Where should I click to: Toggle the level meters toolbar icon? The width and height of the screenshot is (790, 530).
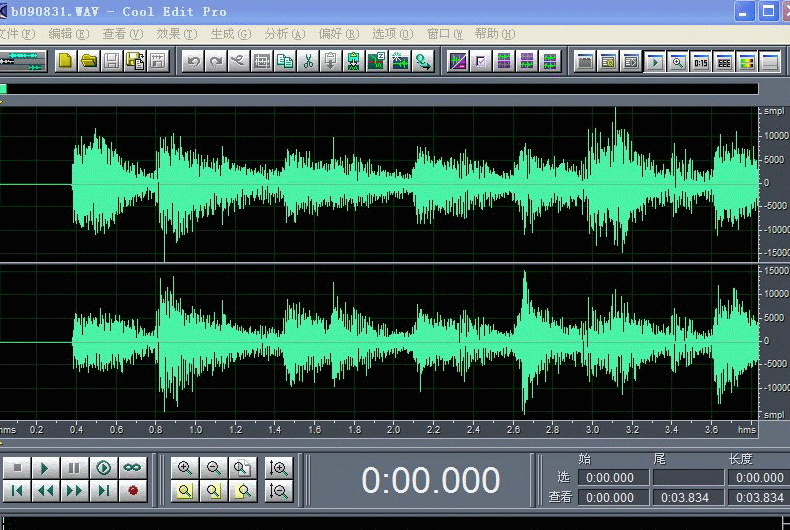pyautogui.click(x=724, y=61)
